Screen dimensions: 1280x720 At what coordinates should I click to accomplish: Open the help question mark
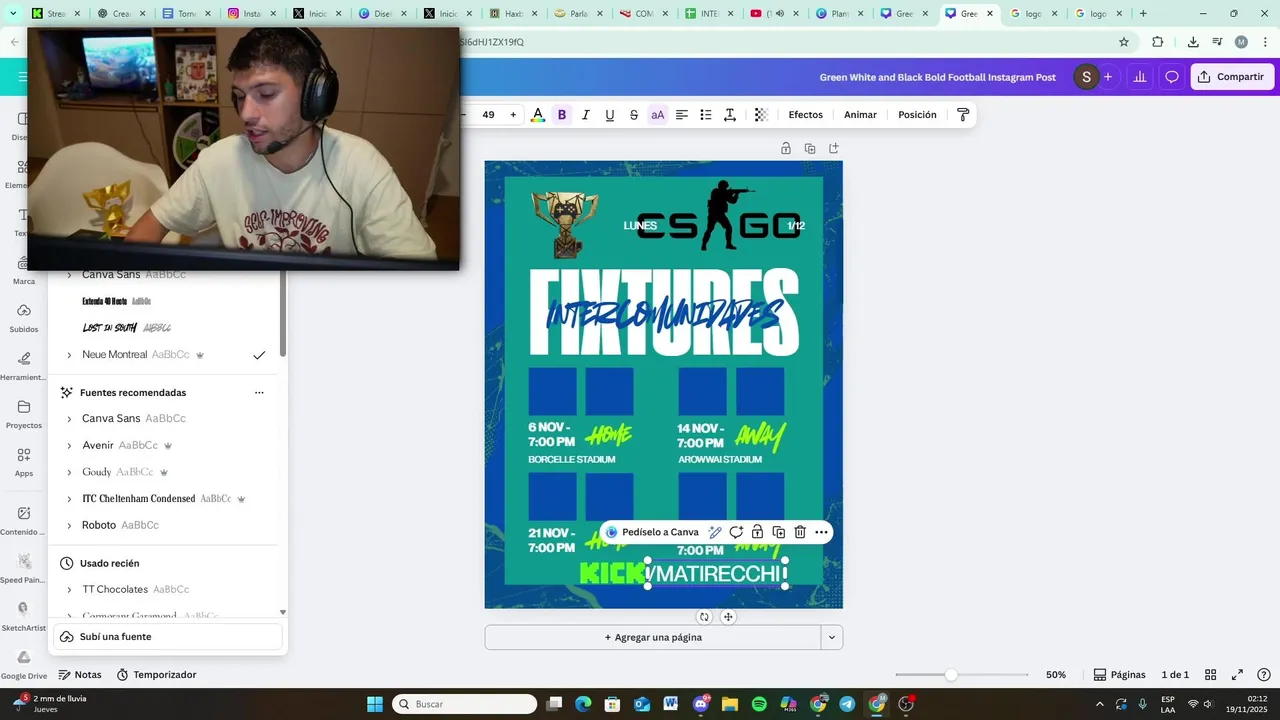pyautogui.click(x=1264, y=675)
